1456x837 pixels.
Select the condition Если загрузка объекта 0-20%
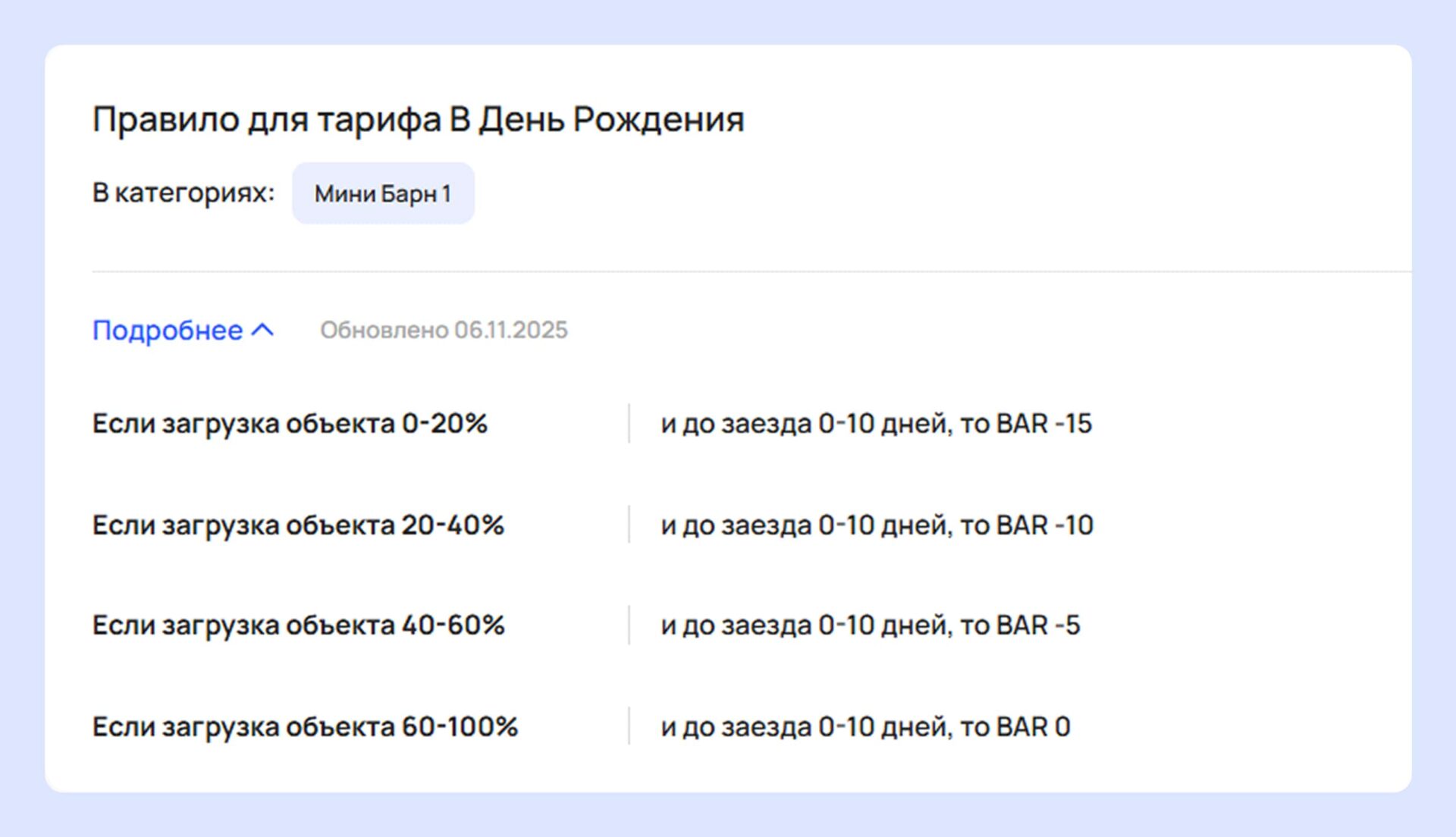(290, 424)
